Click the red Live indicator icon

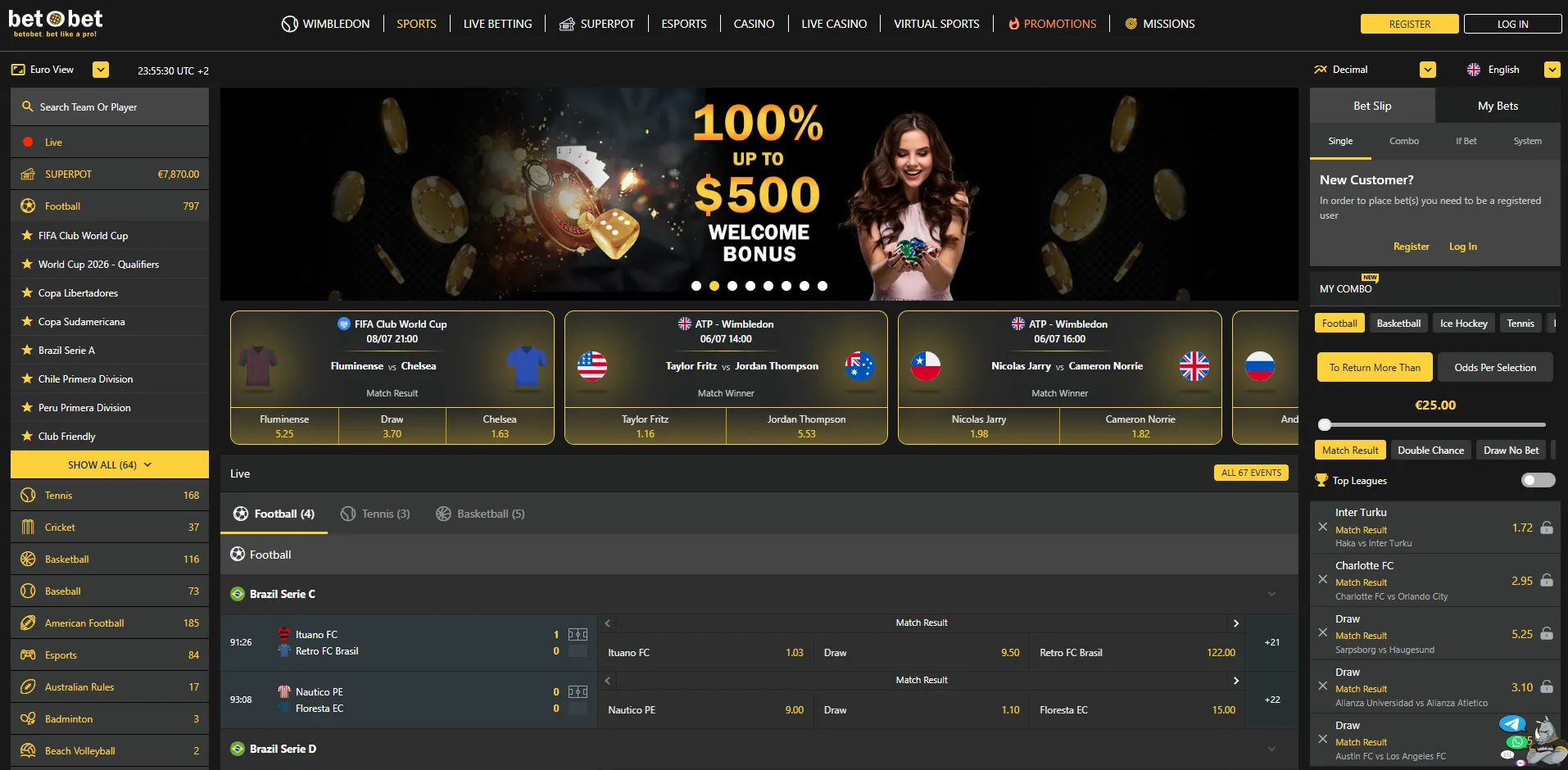tap(28, 142)
